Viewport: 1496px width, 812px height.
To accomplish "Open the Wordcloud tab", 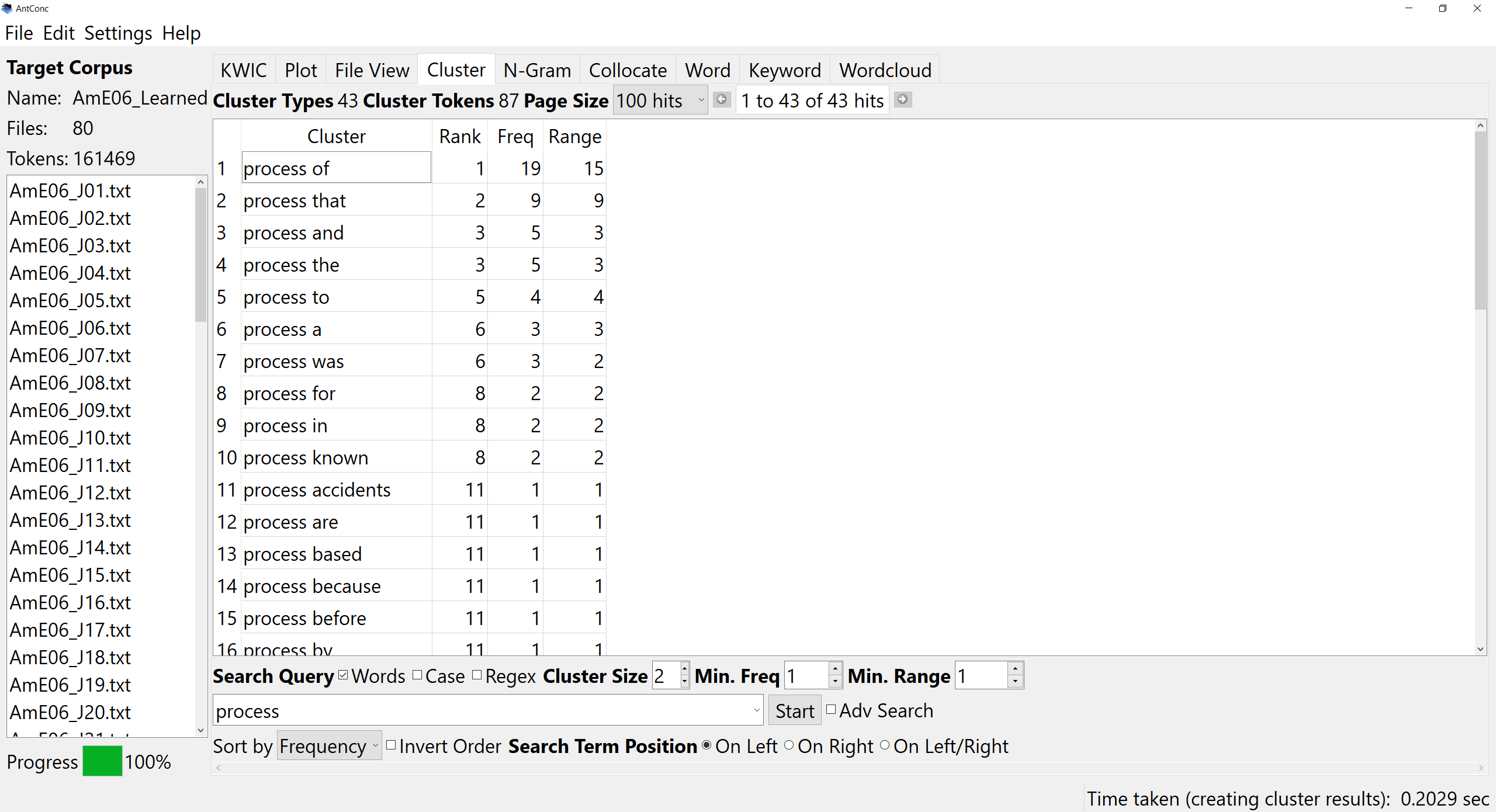I will (x=884, y=70).
